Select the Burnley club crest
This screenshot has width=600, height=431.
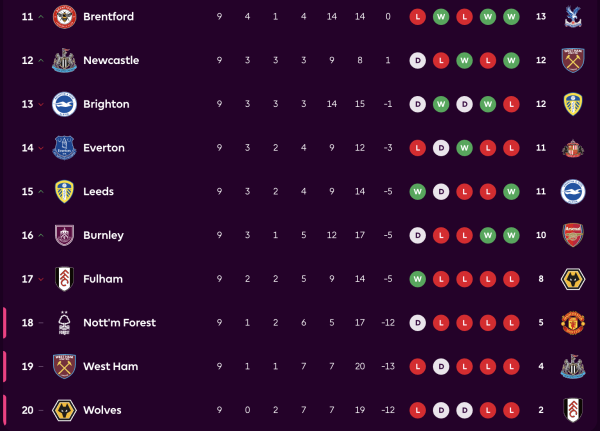[x=64, y=235]
